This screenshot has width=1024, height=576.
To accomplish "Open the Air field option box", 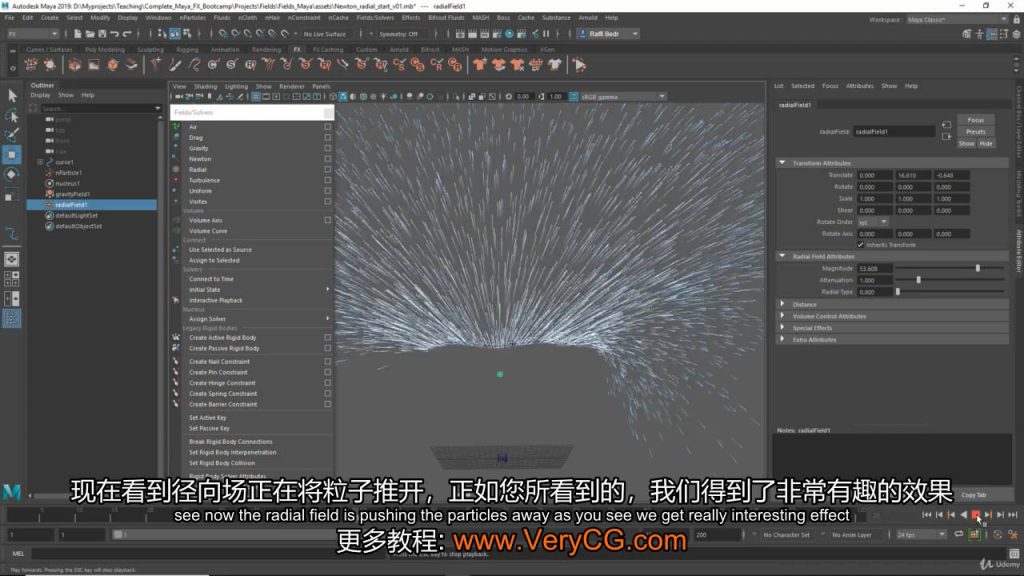I will click(327, 127).
